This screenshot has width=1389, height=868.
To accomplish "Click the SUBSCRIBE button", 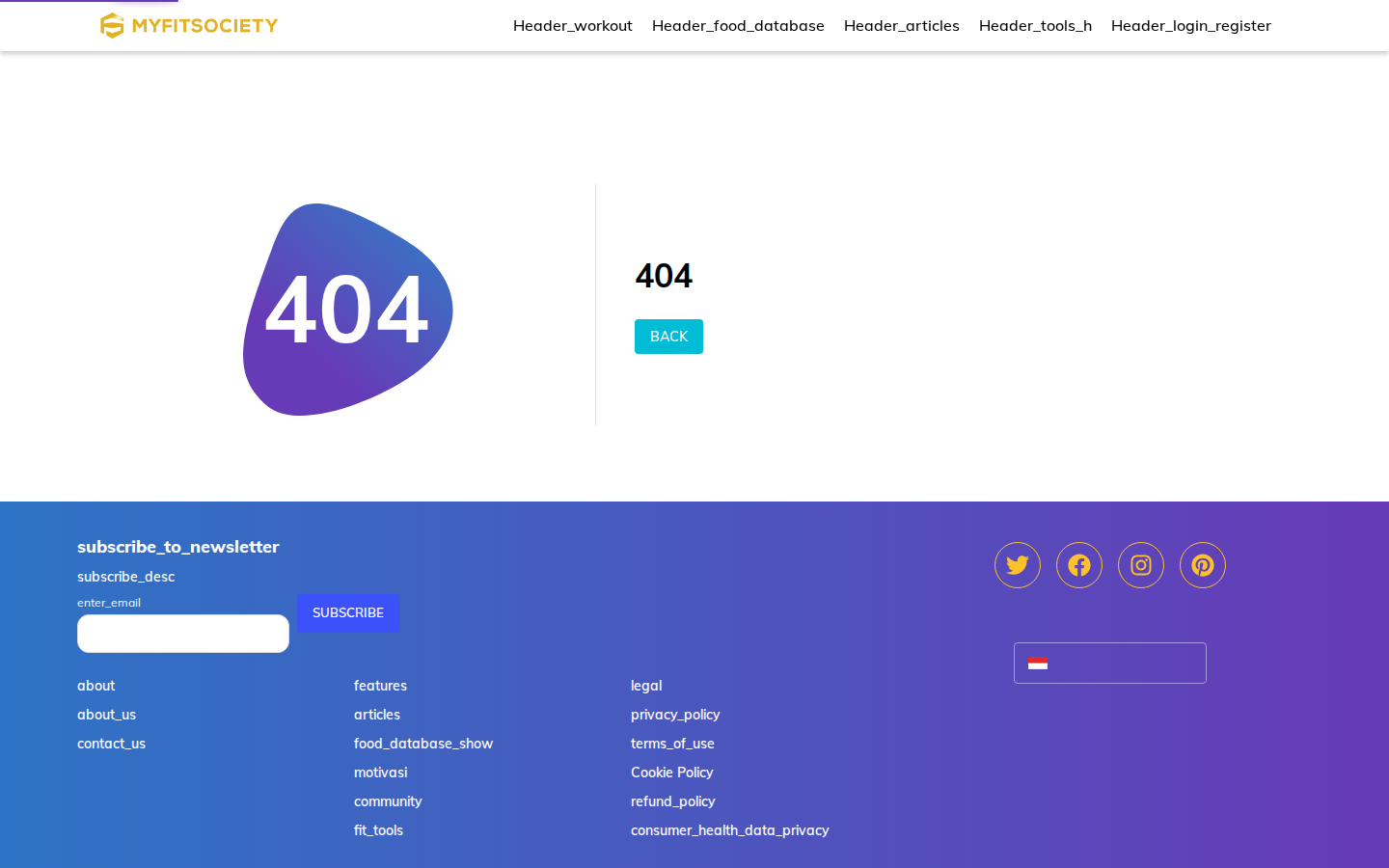I will coord(348,613).
